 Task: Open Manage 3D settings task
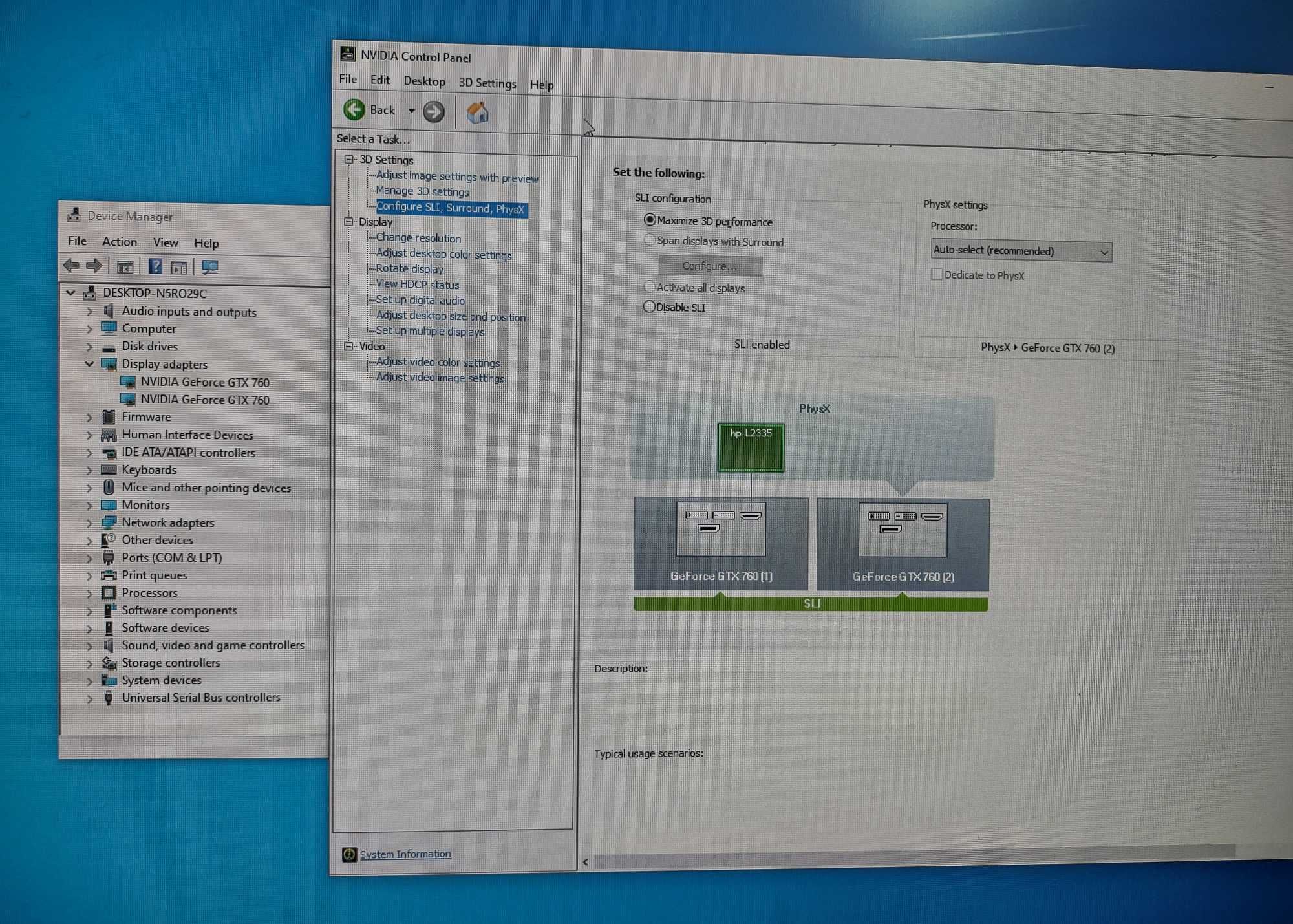(x=422, y=191)
